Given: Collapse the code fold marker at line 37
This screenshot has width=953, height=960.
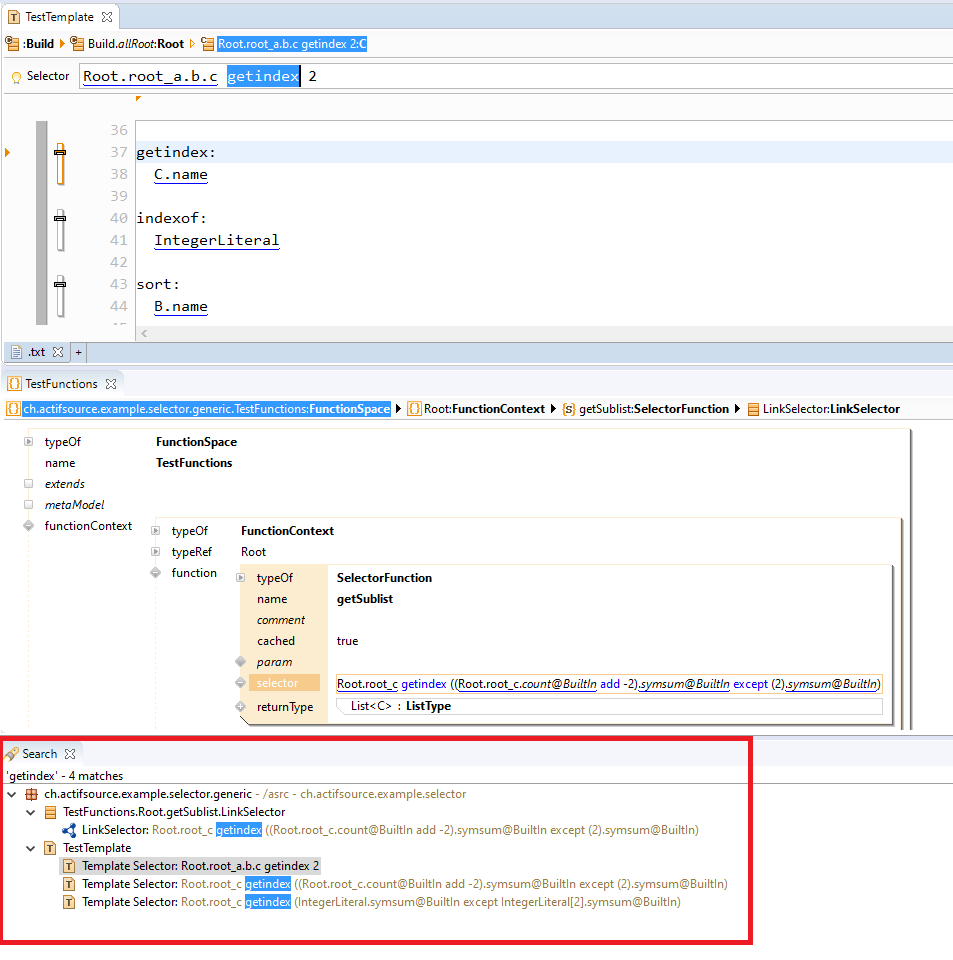Looking at the screenshot, I should point(60,152).
